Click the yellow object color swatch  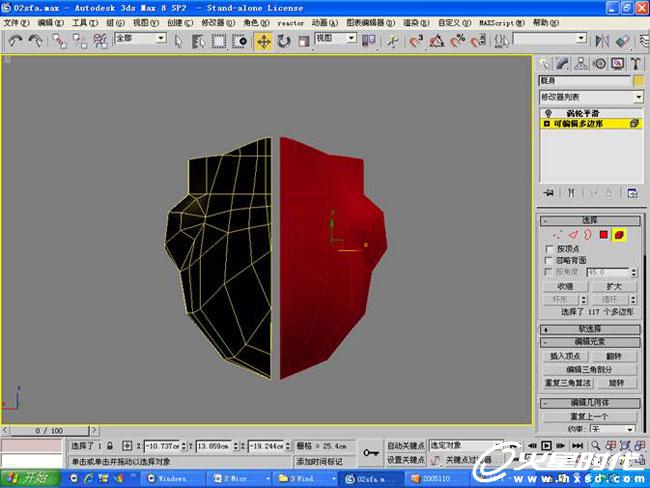pyautogui.click(x=638, y=80)
